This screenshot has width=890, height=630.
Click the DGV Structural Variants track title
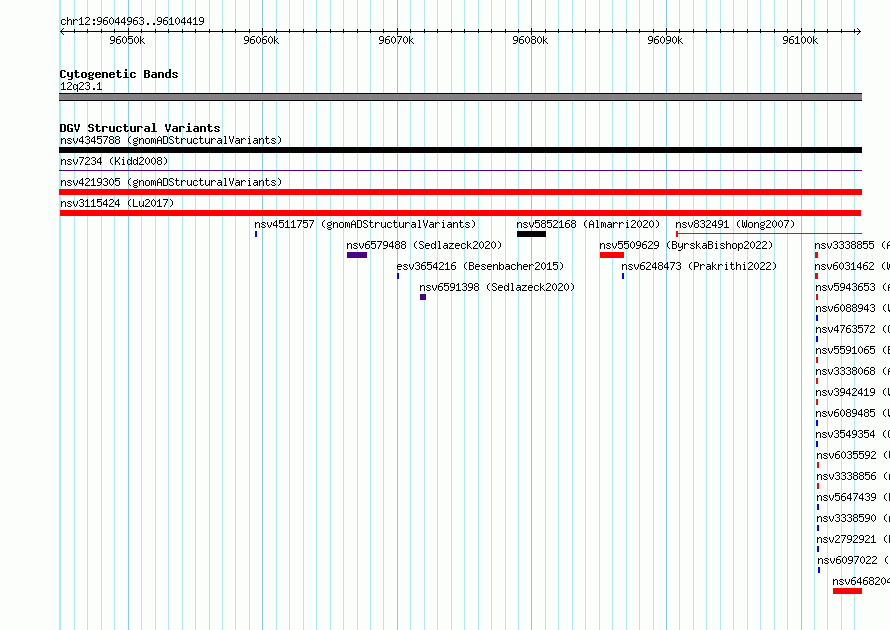(140, 128)
